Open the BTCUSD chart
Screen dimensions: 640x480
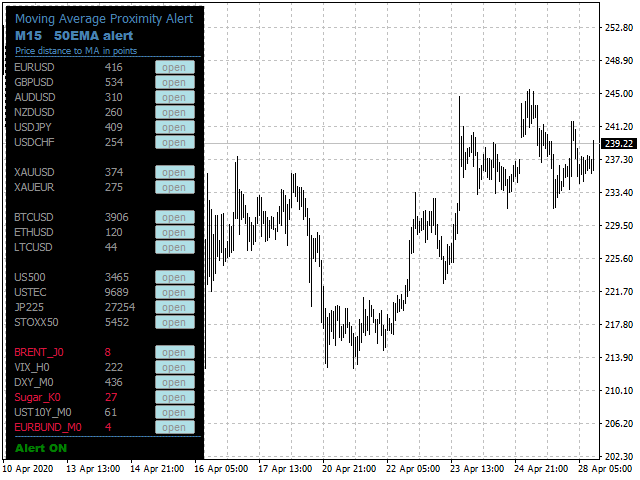pos(175,217)
